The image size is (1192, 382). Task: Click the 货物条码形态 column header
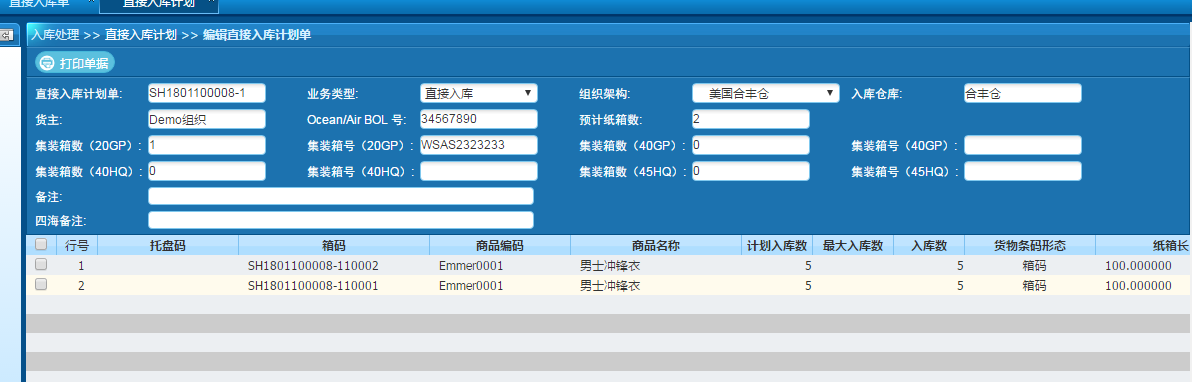pos(1030,245)
